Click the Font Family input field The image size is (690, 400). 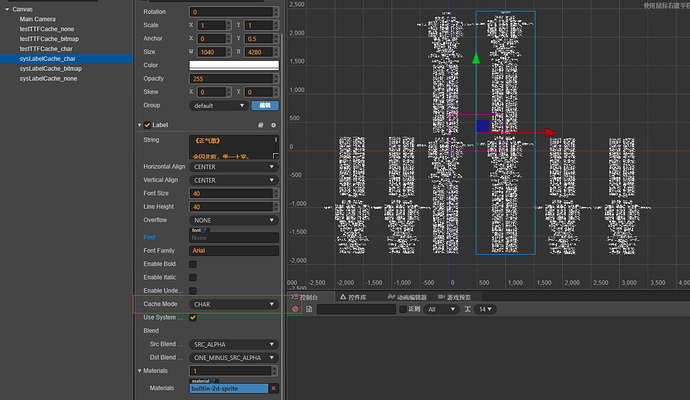tap(233, 251)
